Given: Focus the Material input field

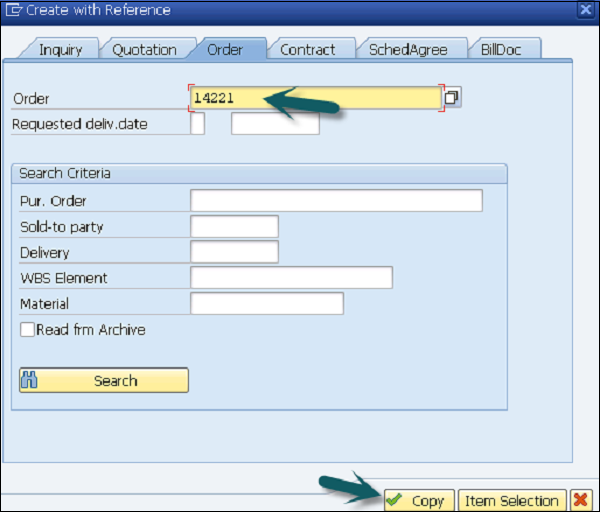Looking at the screenshot, I should tap(267, 303).
